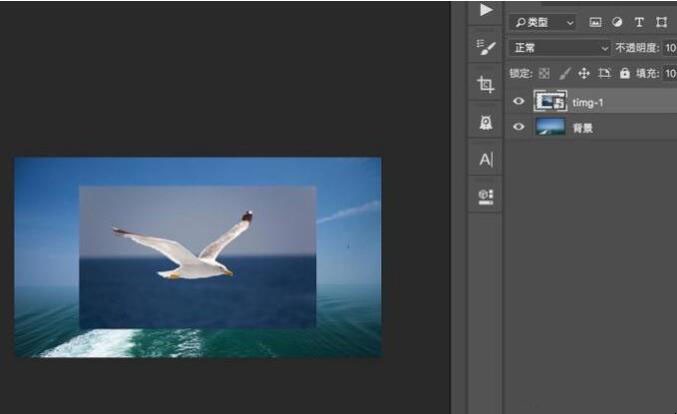The width and height of the screenshot is (677, 414).
Task: Hide the timg-1 layer with eye icon
Action: click(519, 101)
